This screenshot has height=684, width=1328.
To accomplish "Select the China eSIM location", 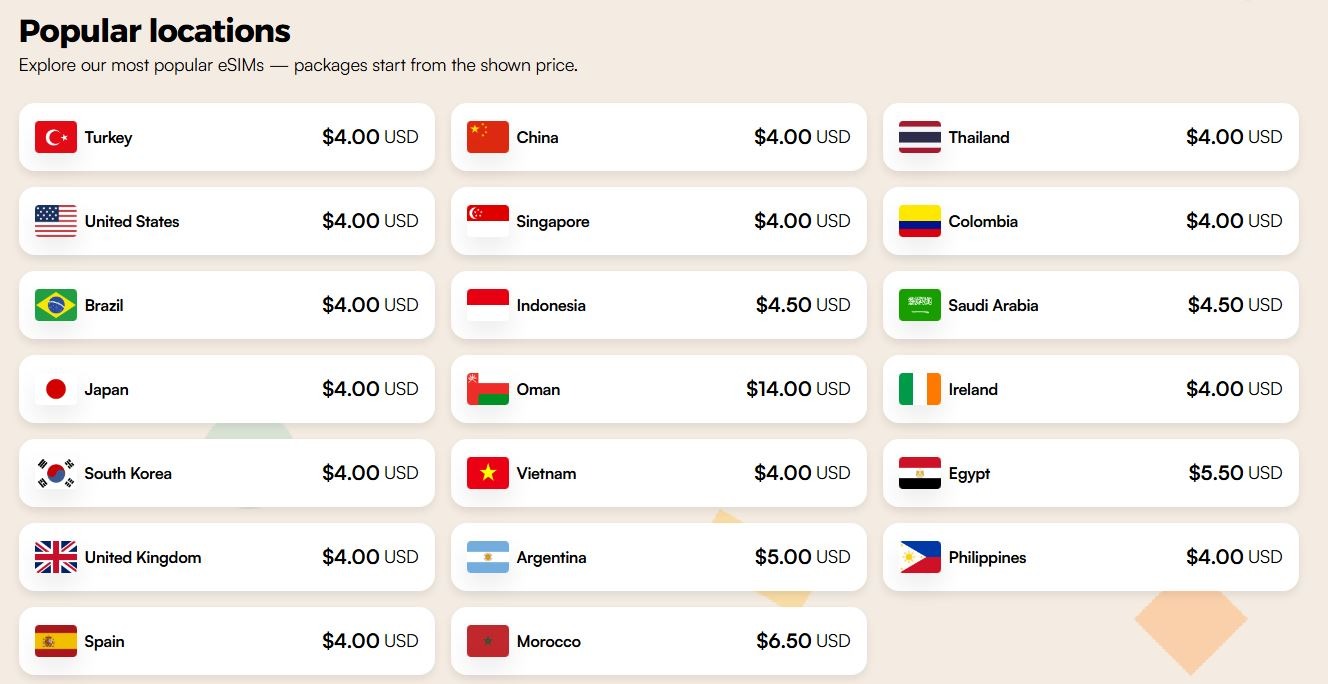I will [658, 137].
